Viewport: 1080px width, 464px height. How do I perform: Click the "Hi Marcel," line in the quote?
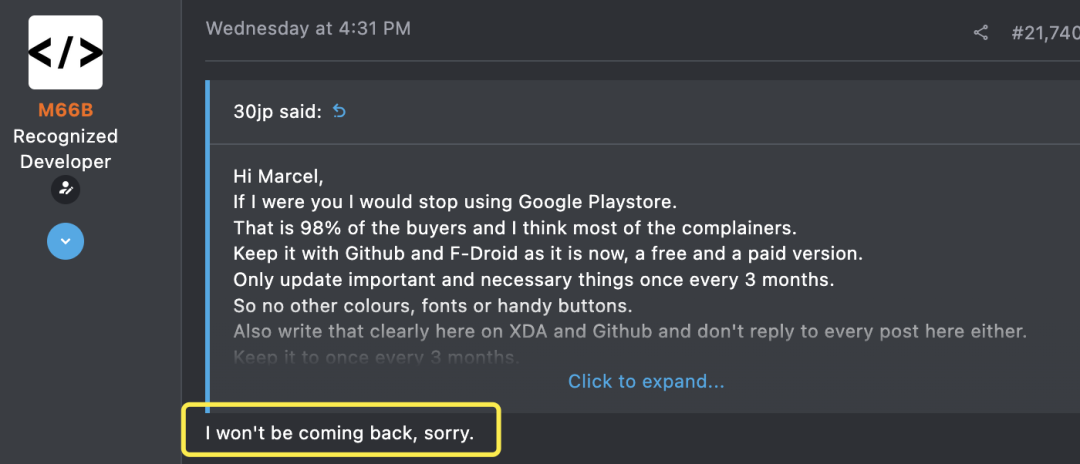tap(278, 175)
